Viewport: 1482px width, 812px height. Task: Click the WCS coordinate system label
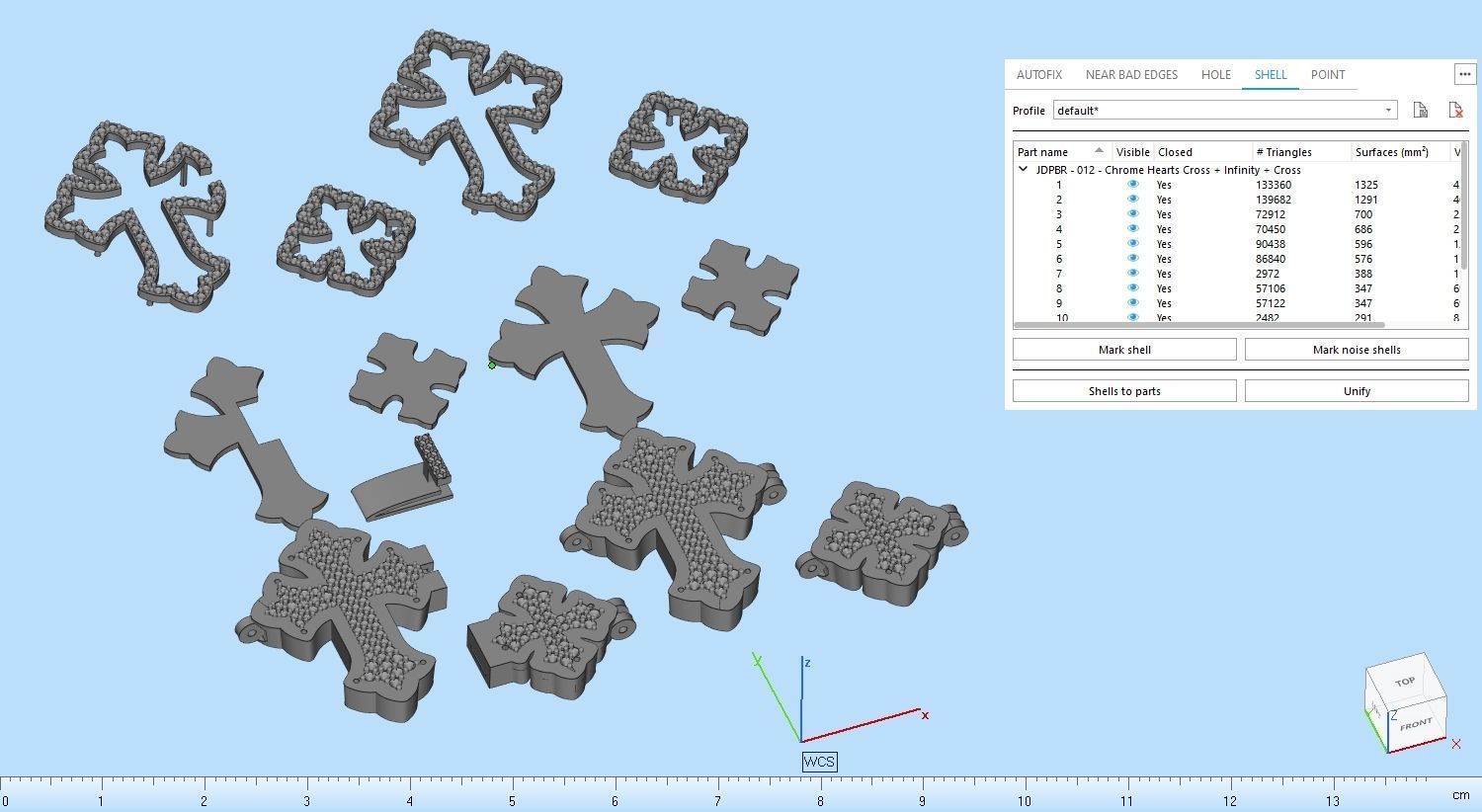click(819, 762)
